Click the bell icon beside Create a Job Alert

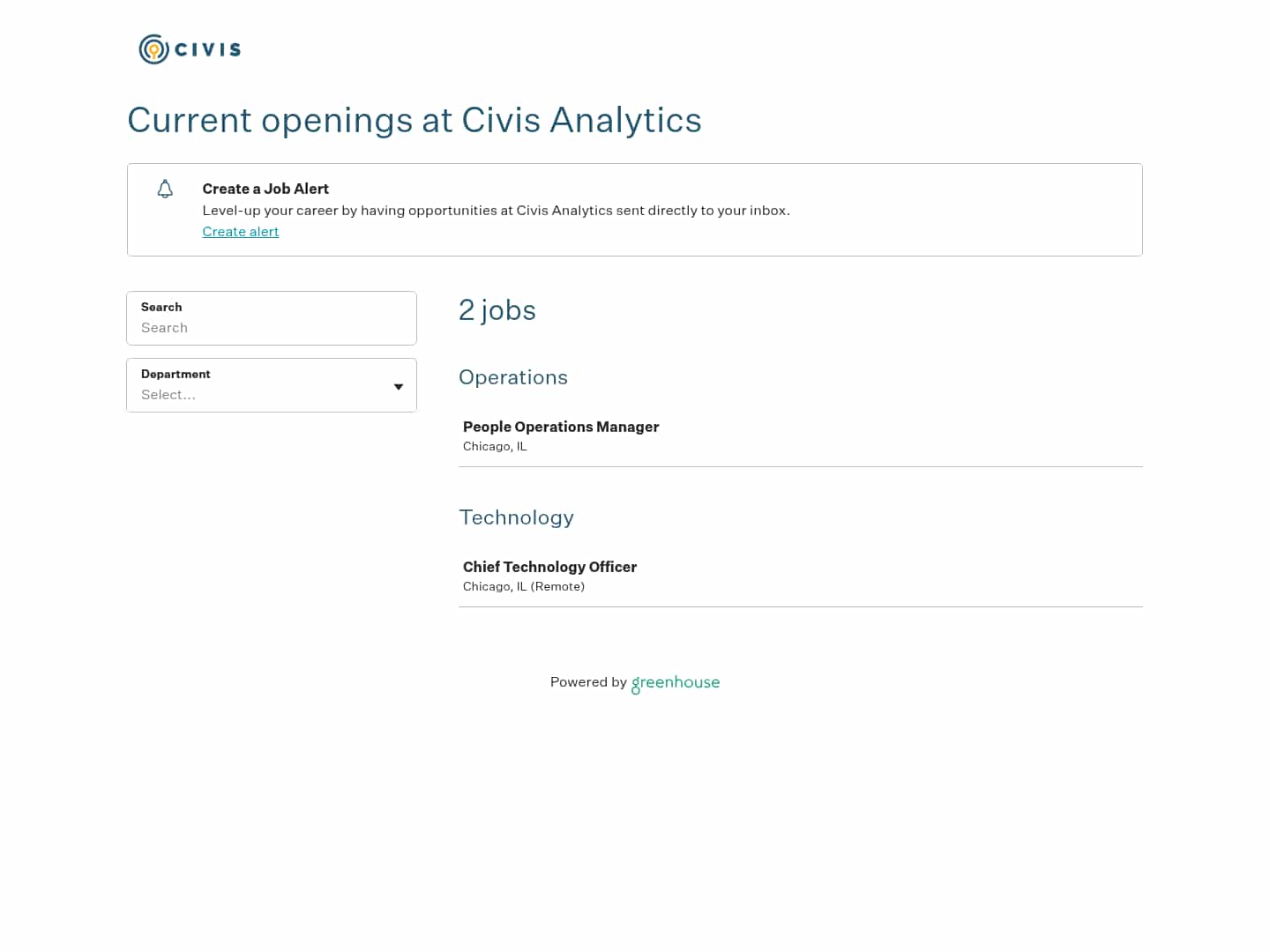coord(165,189)
